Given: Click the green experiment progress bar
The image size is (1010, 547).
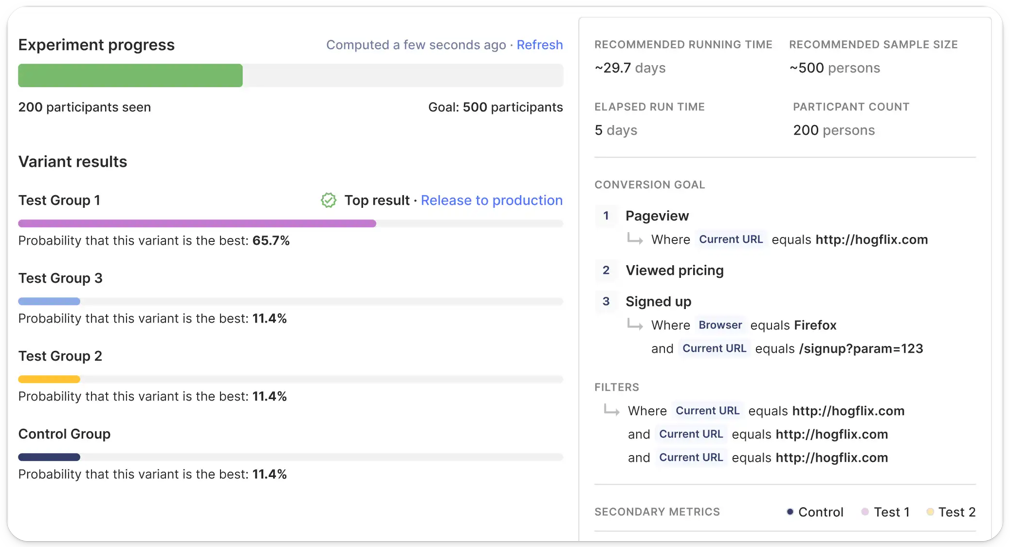Looking at the screenshot, I should 130,76.
